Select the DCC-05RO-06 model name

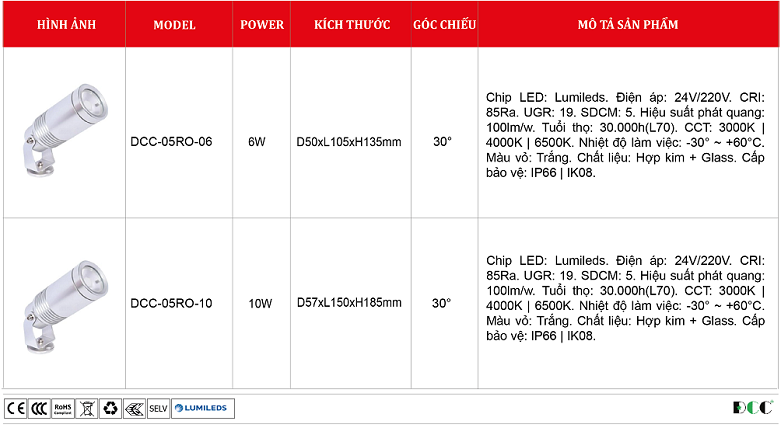171,142
